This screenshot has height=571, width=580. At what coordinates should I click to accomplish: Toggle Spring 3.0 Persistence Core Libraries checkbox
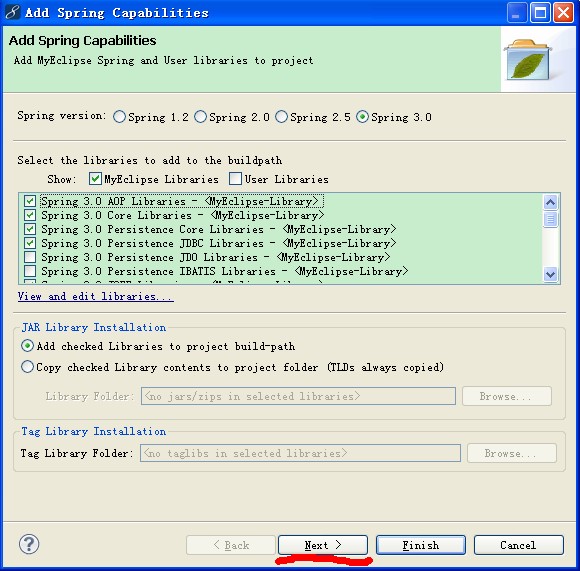[30, 229]
